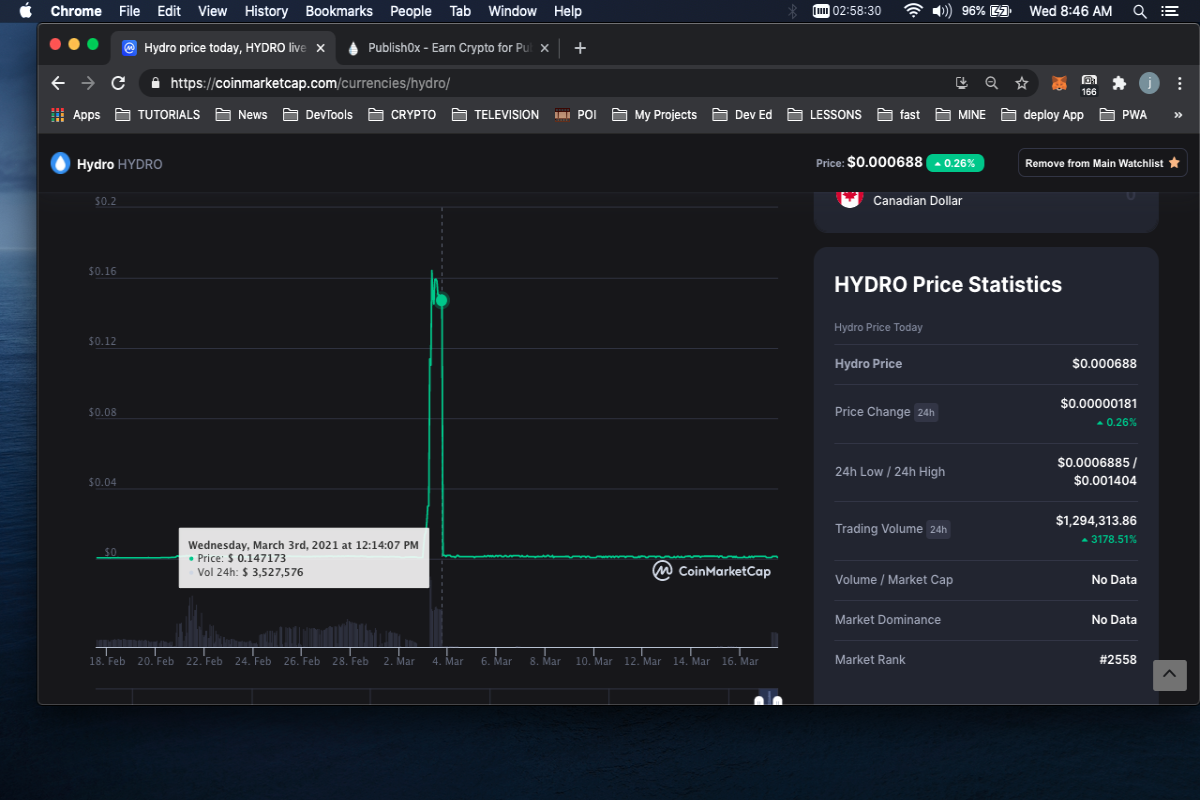The image size is (1200, 800).
Task: Open the Dev Ed bookmarks folder
Action: point(742,114)
